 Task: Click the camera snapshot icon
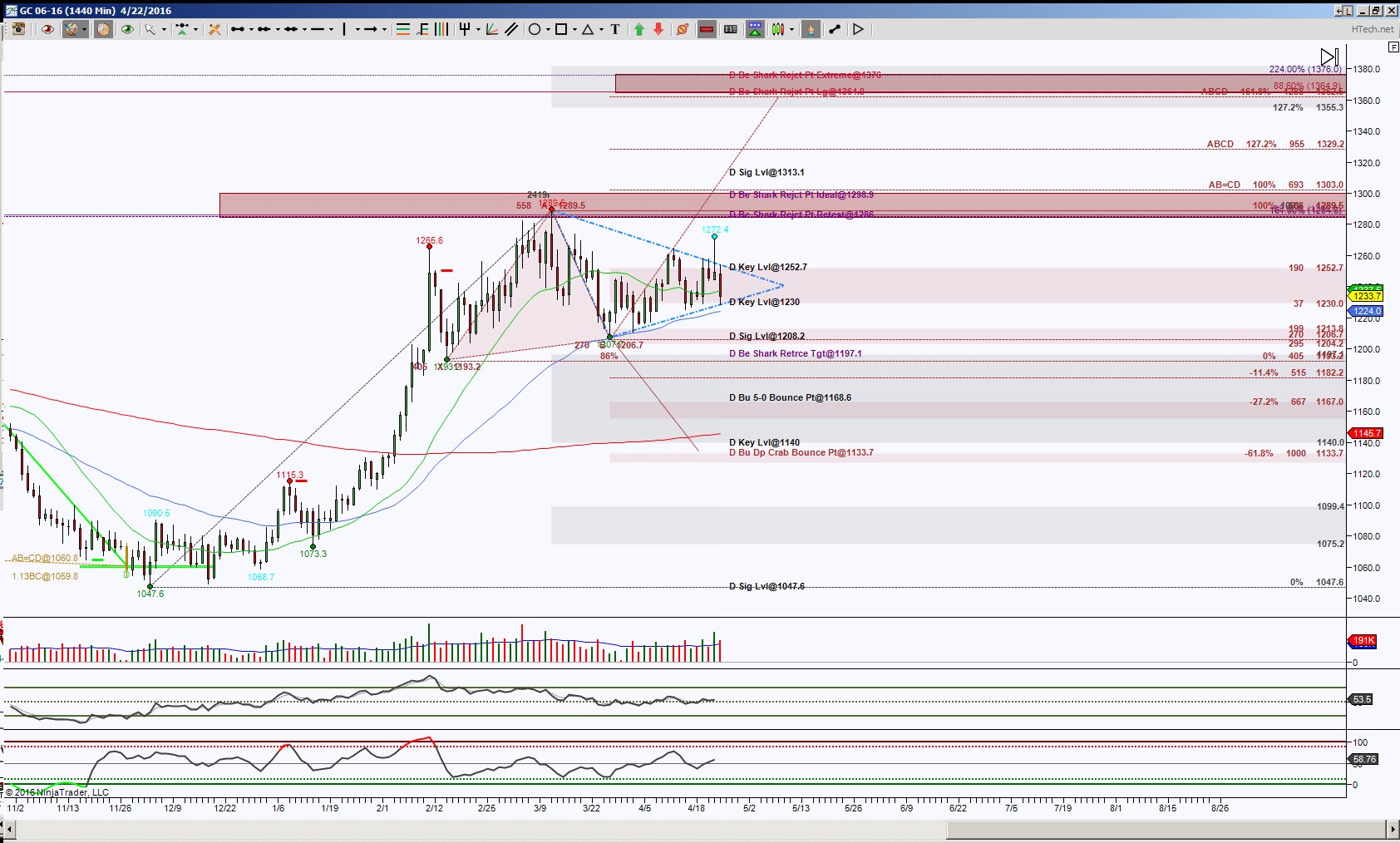[x=18, y=29]
